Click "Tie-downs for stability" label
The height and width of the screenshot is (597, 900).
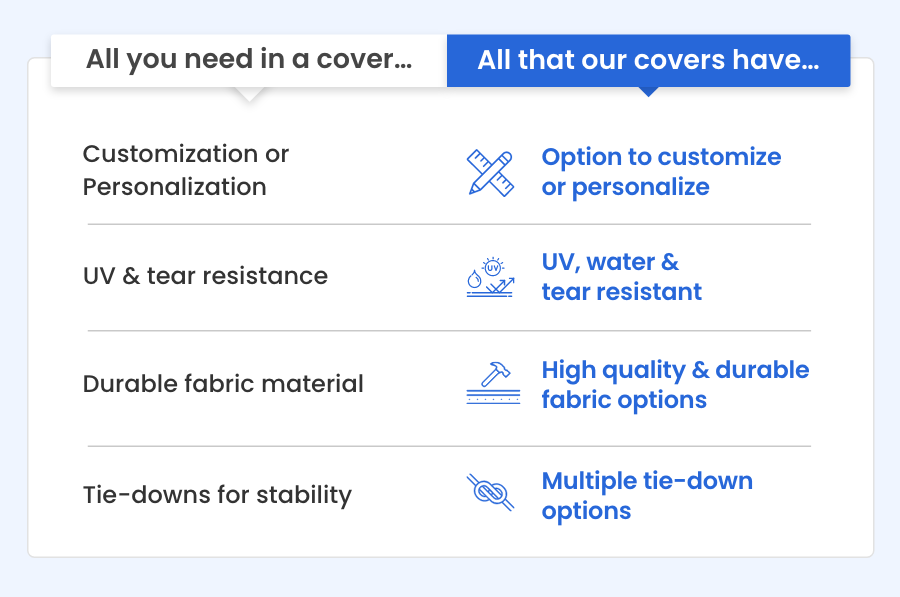click(x=217, y=495)
